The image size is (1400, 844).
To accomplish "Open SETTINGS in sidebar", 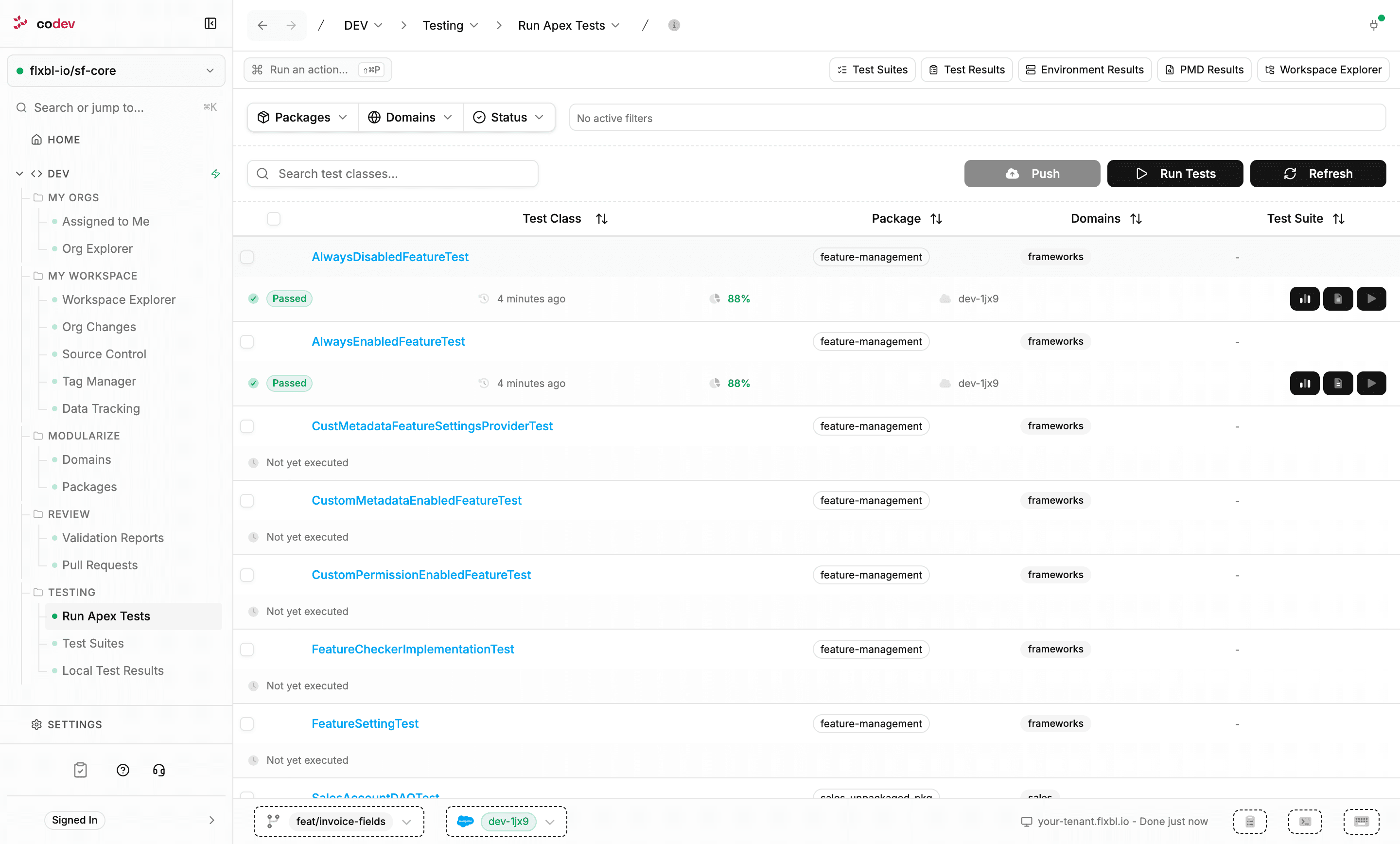I will tap(67, 725).
